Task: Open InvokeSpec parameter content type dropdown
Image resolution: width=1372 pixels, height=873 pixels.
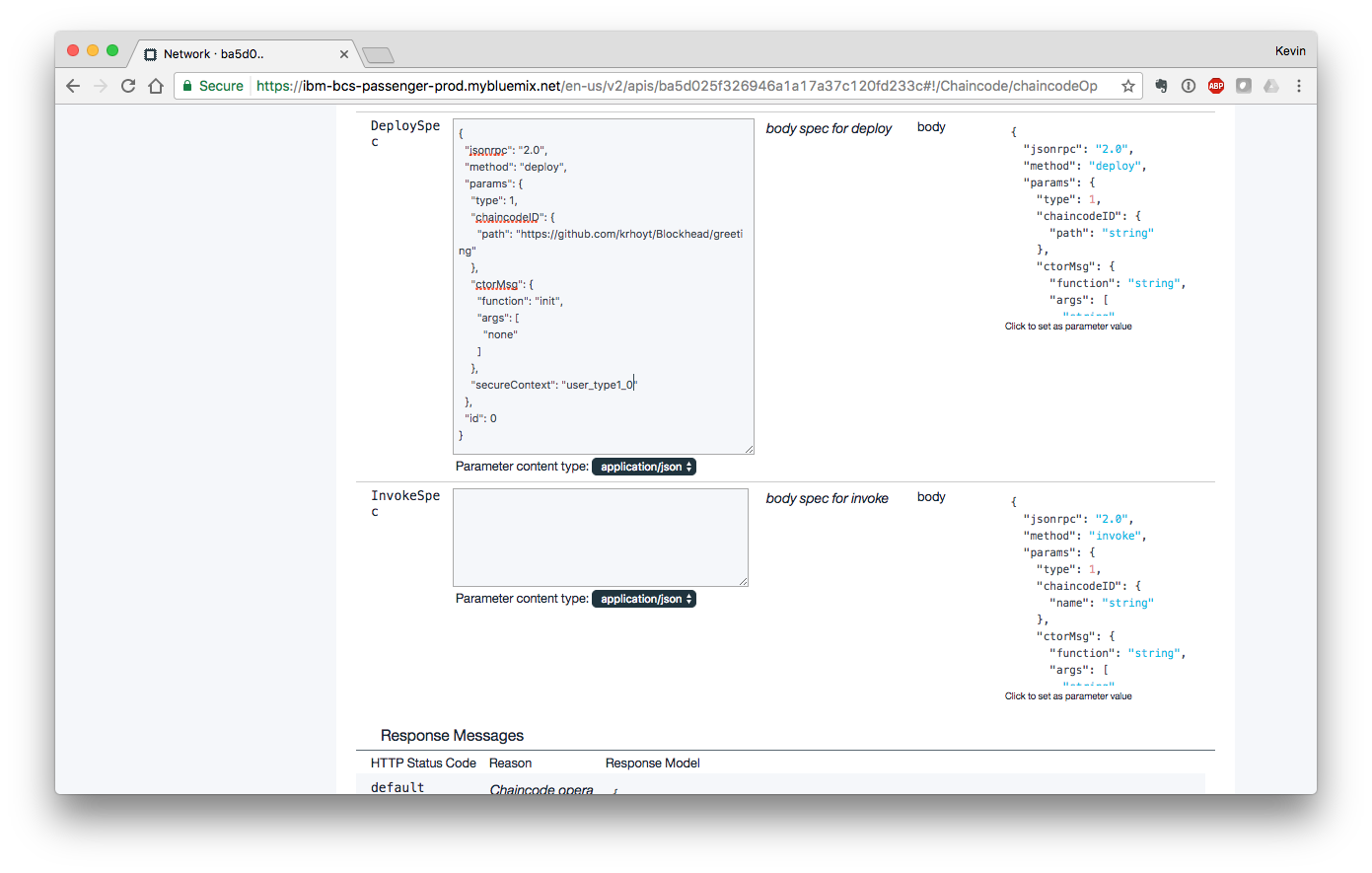Action: [644, 599]
